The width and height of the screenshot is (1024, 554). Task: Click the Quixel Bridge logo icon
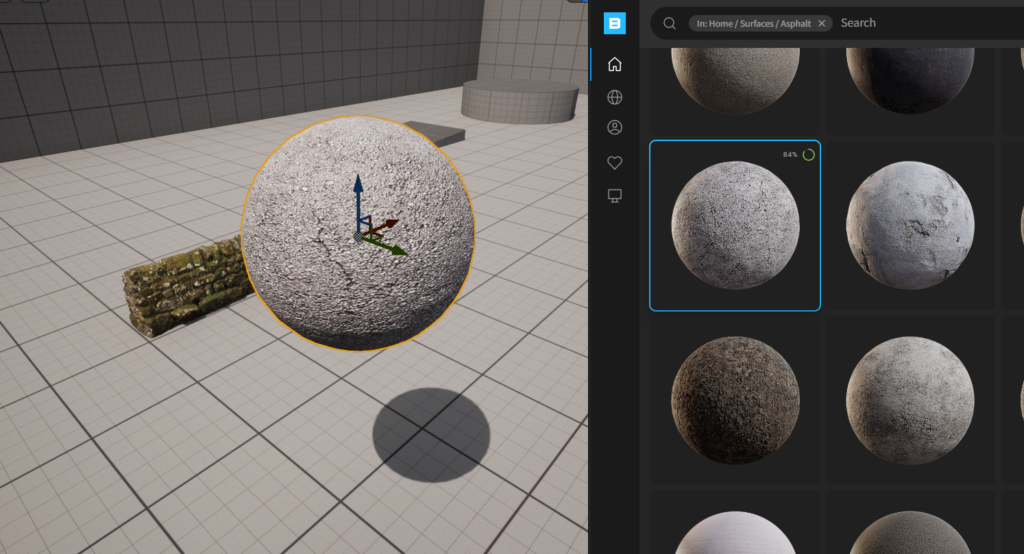(x=615, y=24)
